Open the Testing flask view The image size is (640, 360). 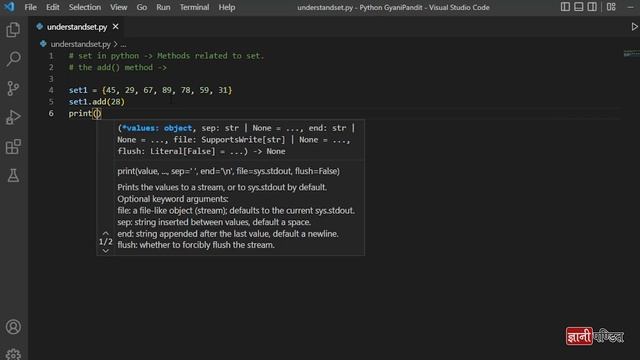[x=13, y=176]
